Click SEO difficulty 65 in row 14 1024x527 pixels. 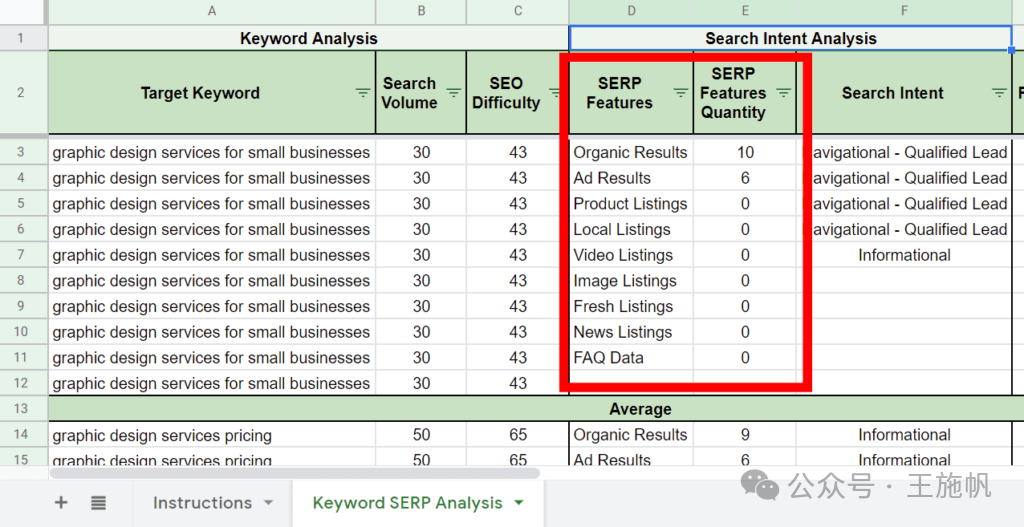point(518,435)
